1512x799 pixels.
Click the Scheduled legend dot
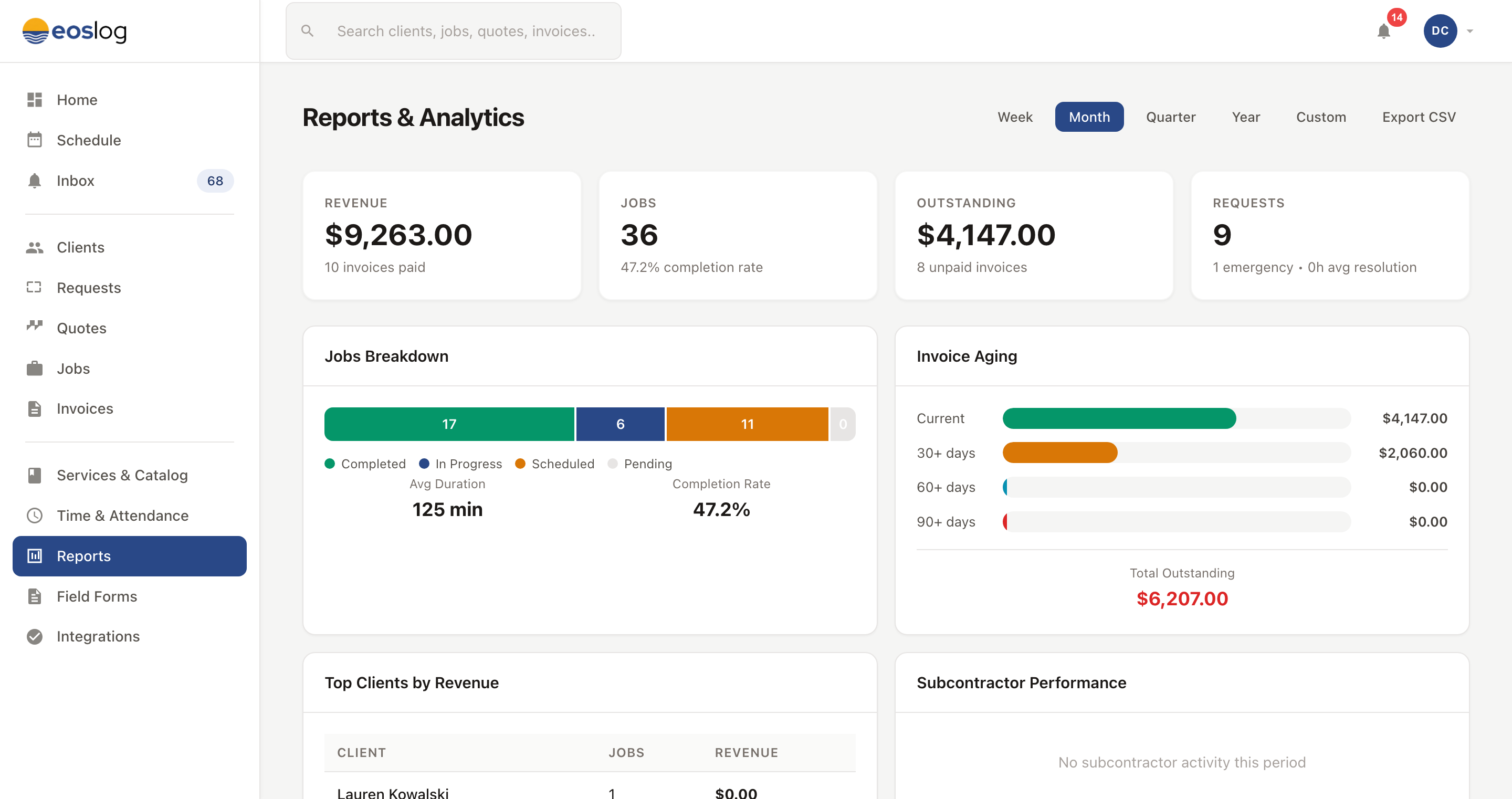point(520,464)
